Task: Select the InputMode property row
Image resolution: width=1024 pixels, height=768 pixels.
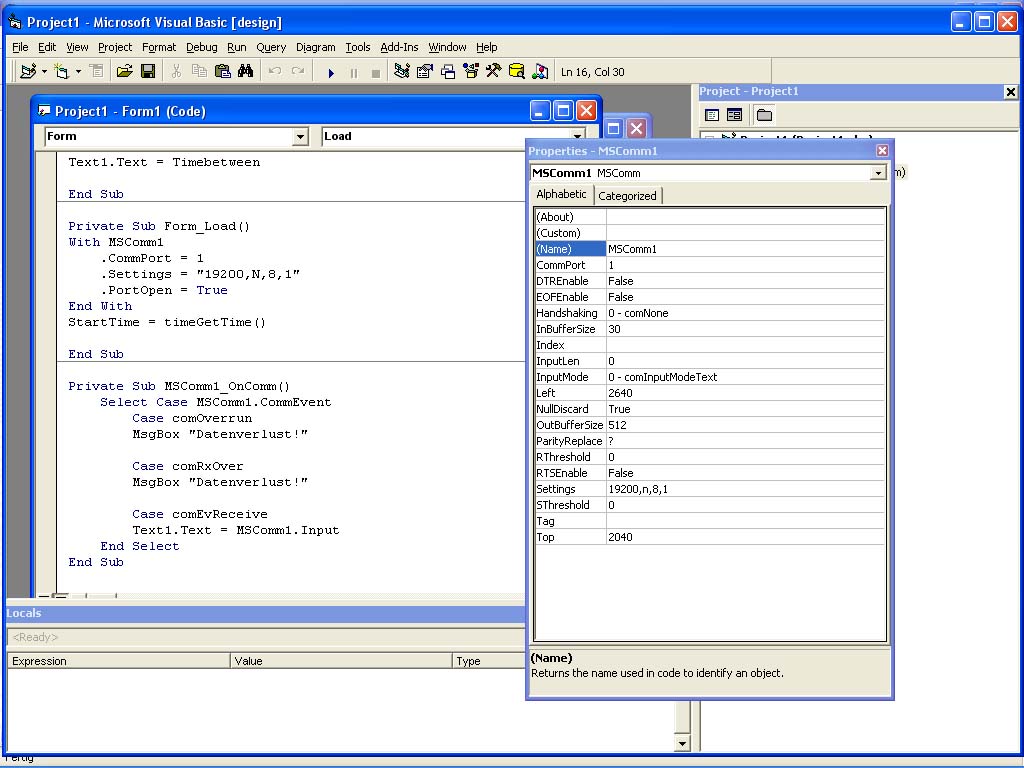Action: [x=710, y=377]
